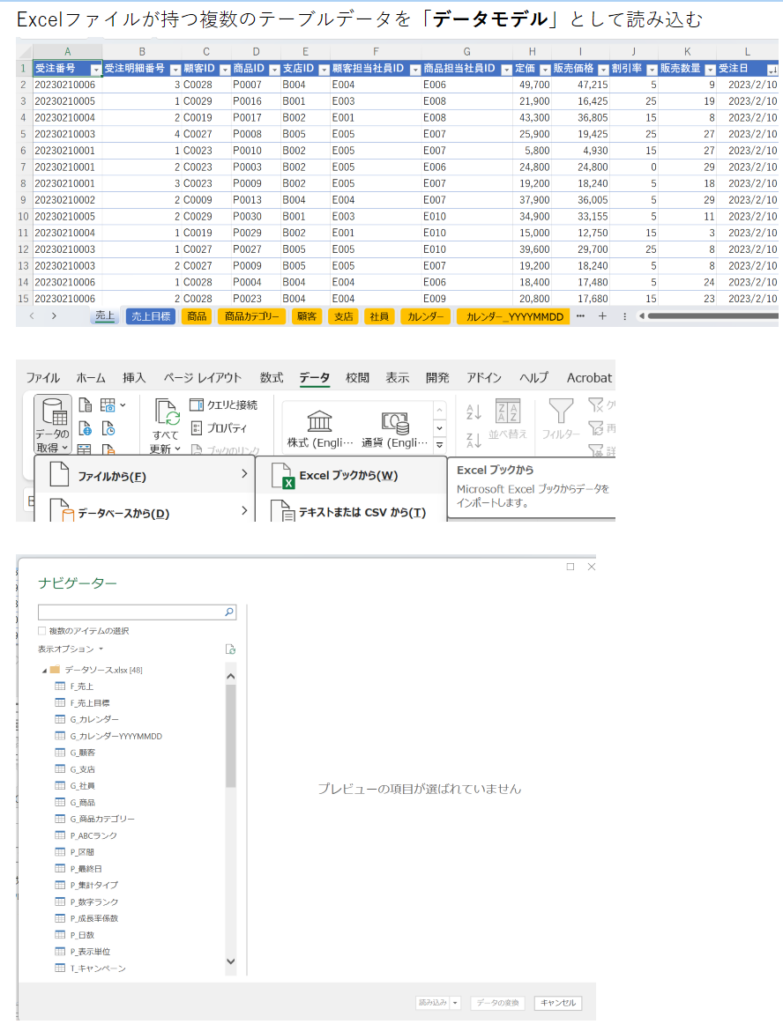The height and width of the screenshot is (1024, 783).
Task: Switch to カレンダー_YYYYMMDD sheet tab
Action: (514, 316)
